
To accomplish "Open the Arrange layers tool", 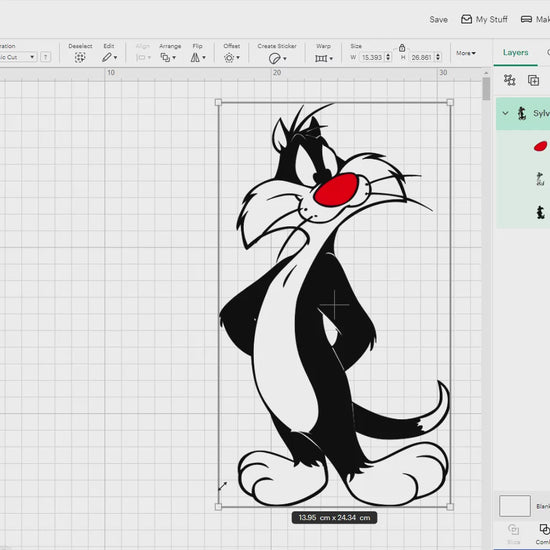I will tap(165, 57).
